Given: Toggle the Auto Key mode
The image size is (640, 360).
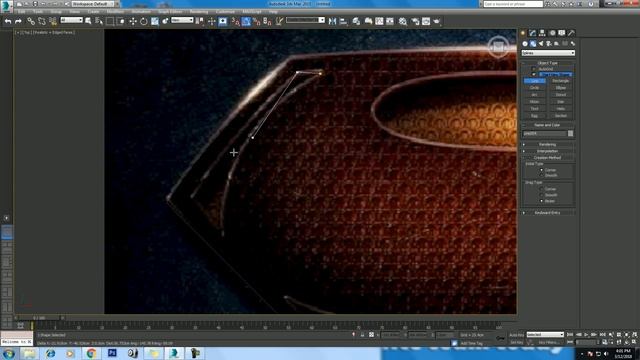Looking at the screenshot, I should (x=516, y=335).
